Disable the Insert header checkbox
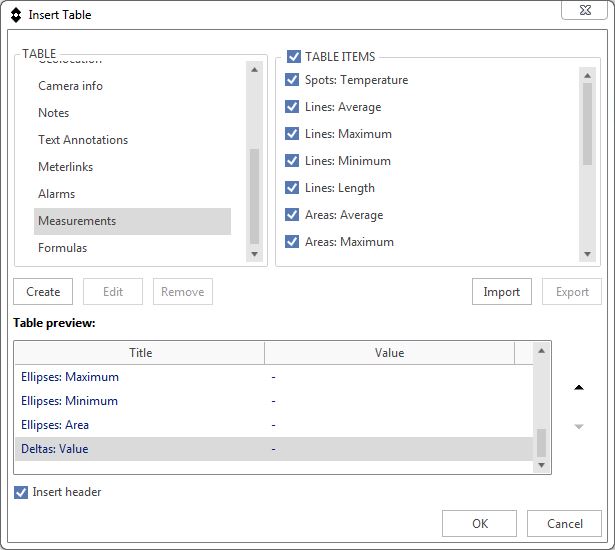Screen dimensions: 615x550 point(21,492)
